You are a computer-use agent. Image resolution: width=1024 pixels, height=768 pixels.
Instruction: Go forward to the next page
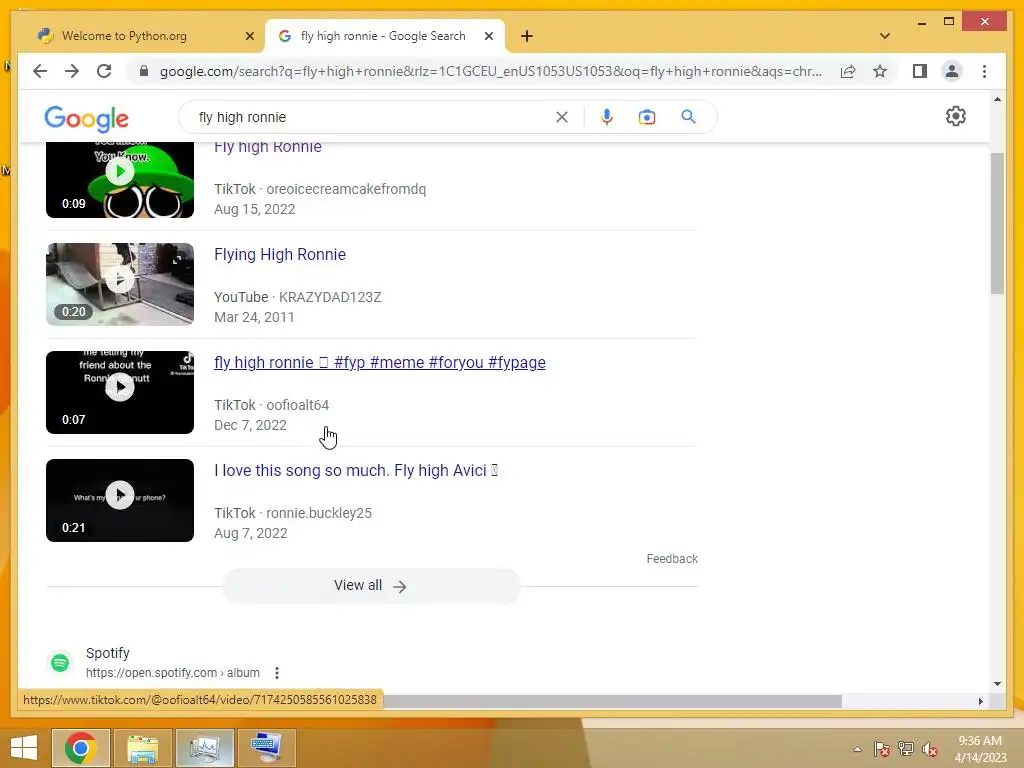pyautogui.click(x=72, y=71)
